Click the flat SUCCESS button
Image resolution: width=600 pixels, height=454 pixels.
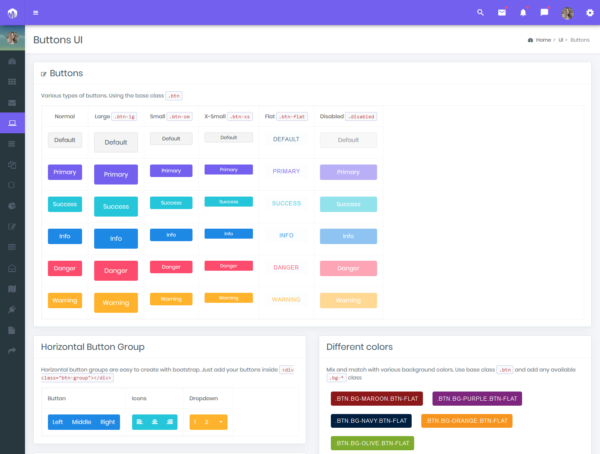pos(286,204)
